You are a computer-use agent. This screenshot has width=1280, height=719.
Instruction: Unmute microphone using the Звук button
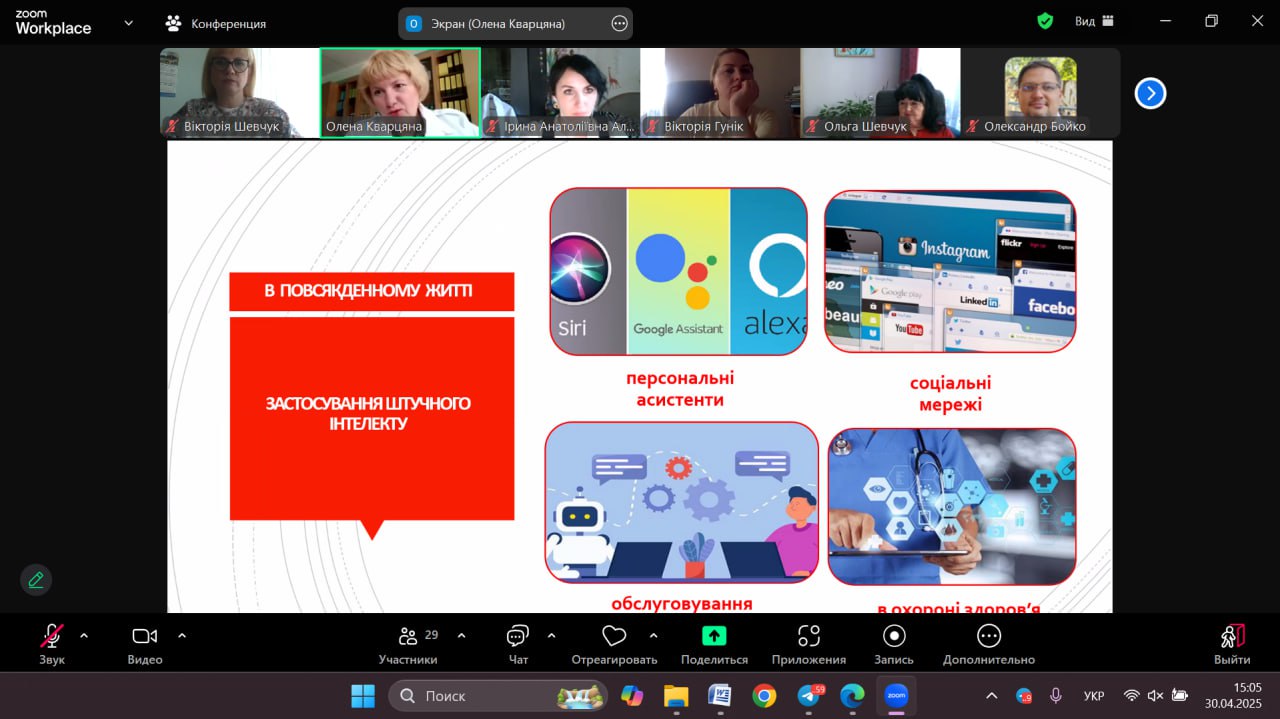pyautogui.click(x=51, y=637)
